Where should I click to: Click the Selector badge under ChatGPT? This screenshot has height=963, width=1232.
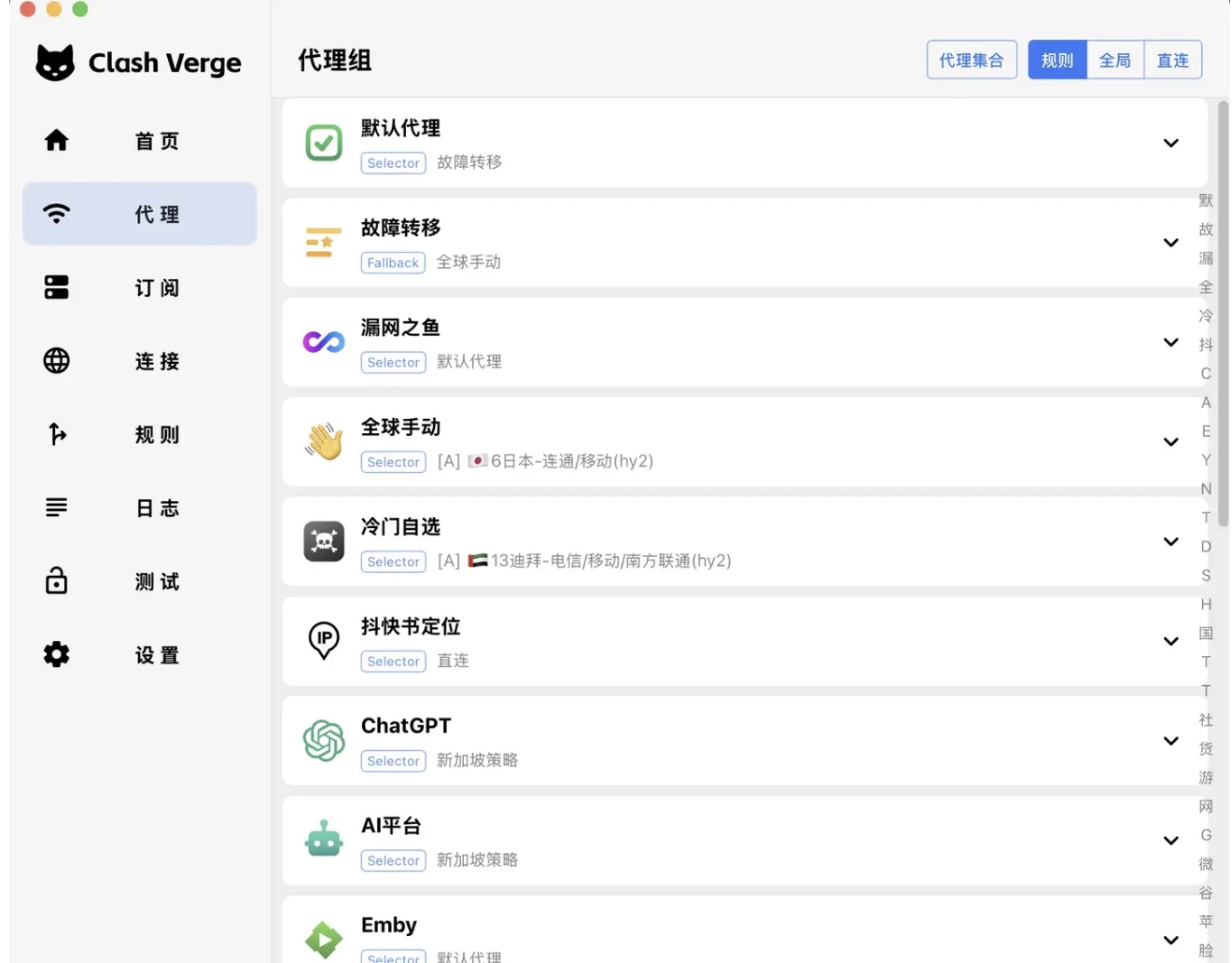click(x=394, y=761)
